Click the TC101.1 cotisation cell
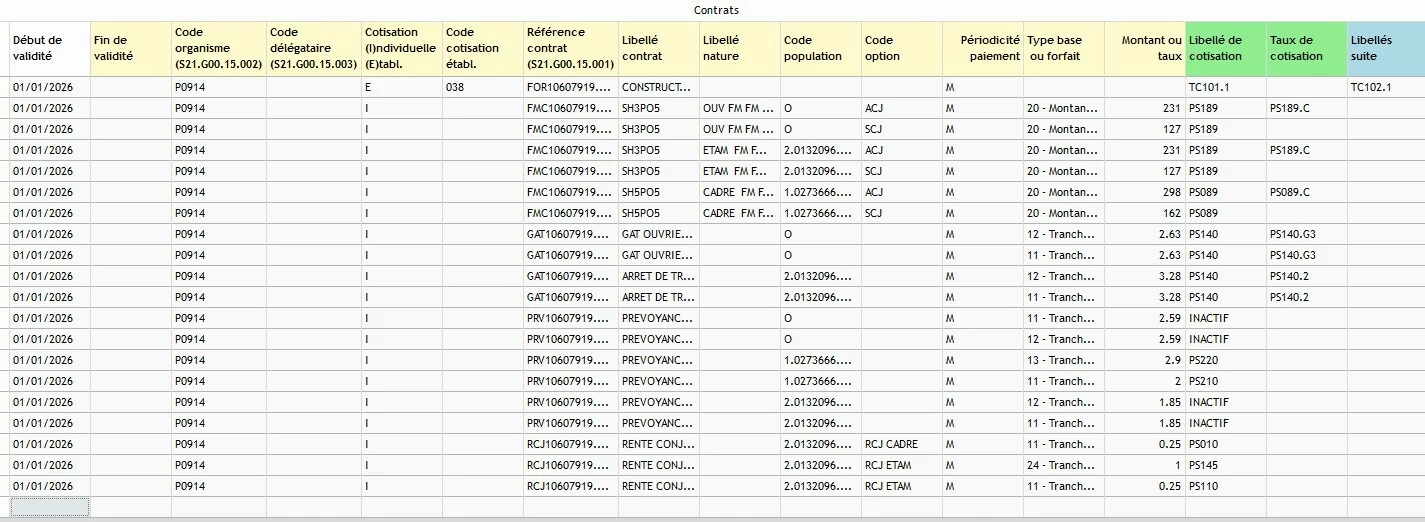 click(x=1226, y=88)
